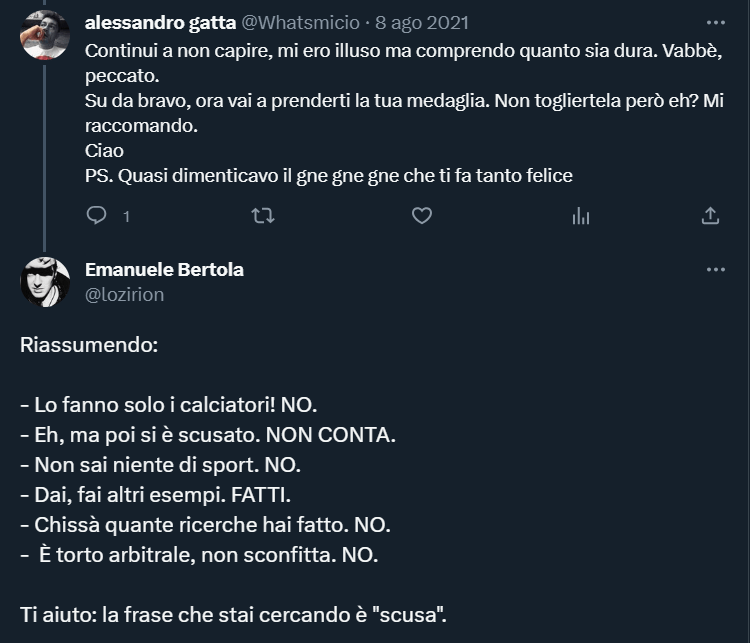Like the tweet with the heart icon
Screen dimensions: 750x643
422,215
